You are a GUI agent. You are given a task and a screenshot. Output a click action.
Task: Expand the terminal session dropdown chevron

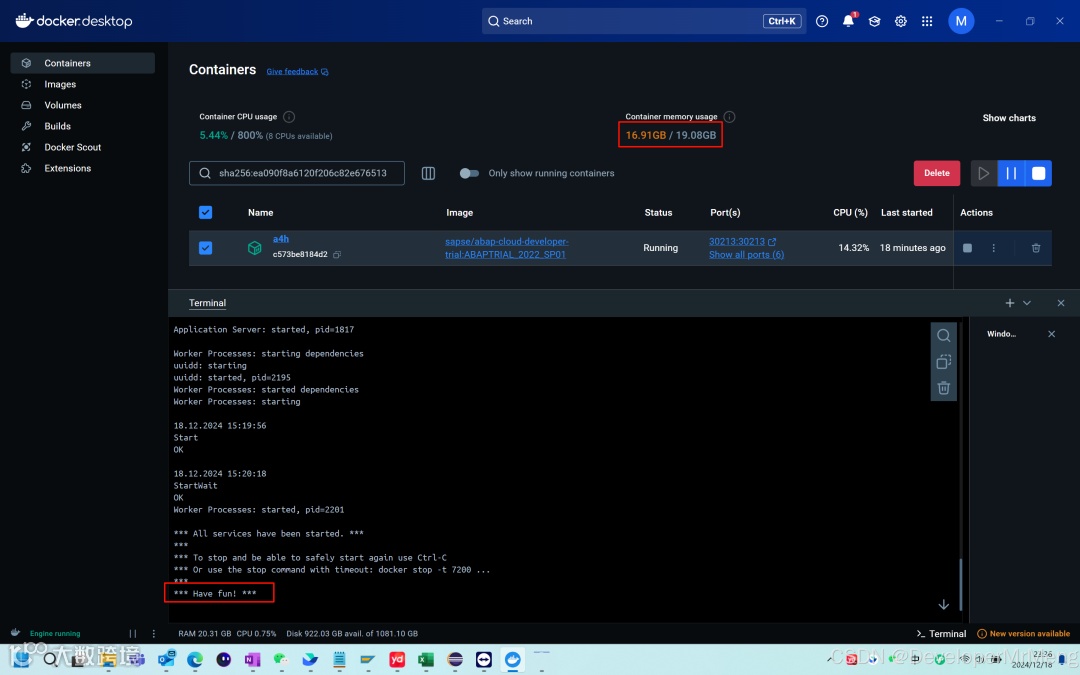tap(1026, 303)
